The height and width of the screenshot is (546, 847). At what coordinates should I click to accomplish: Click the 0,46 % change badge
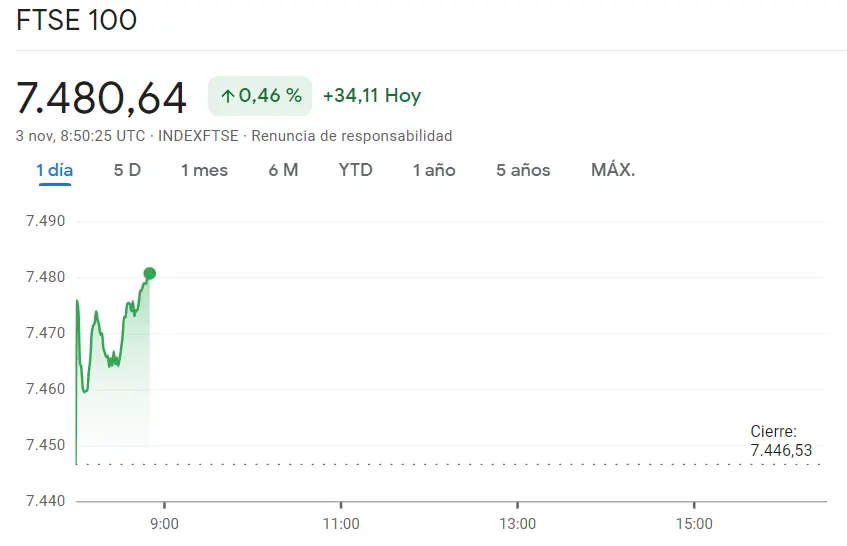[x=260, y=96]
